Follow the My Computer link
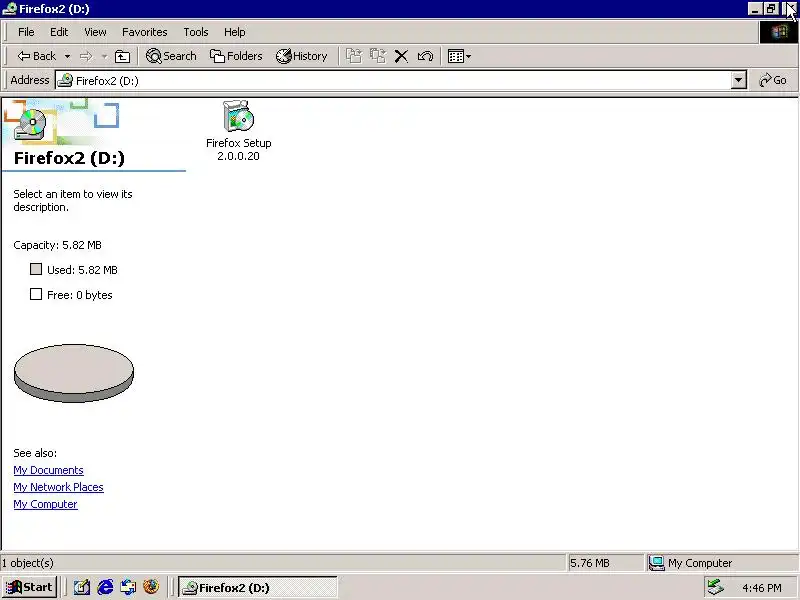Screen dimensions: 800x600 [x=45, y=504]
